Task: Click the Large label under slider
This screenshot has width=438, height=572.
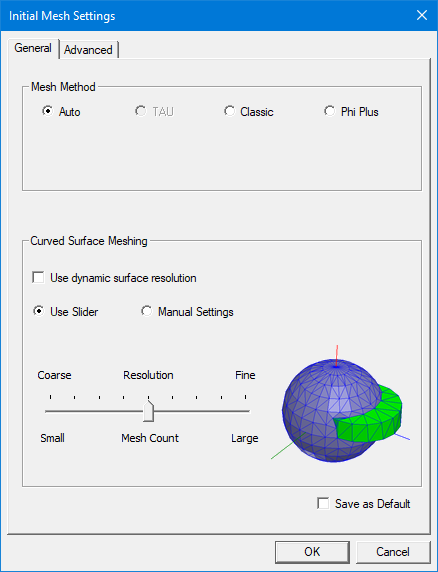Action: (x=245, y=438)
